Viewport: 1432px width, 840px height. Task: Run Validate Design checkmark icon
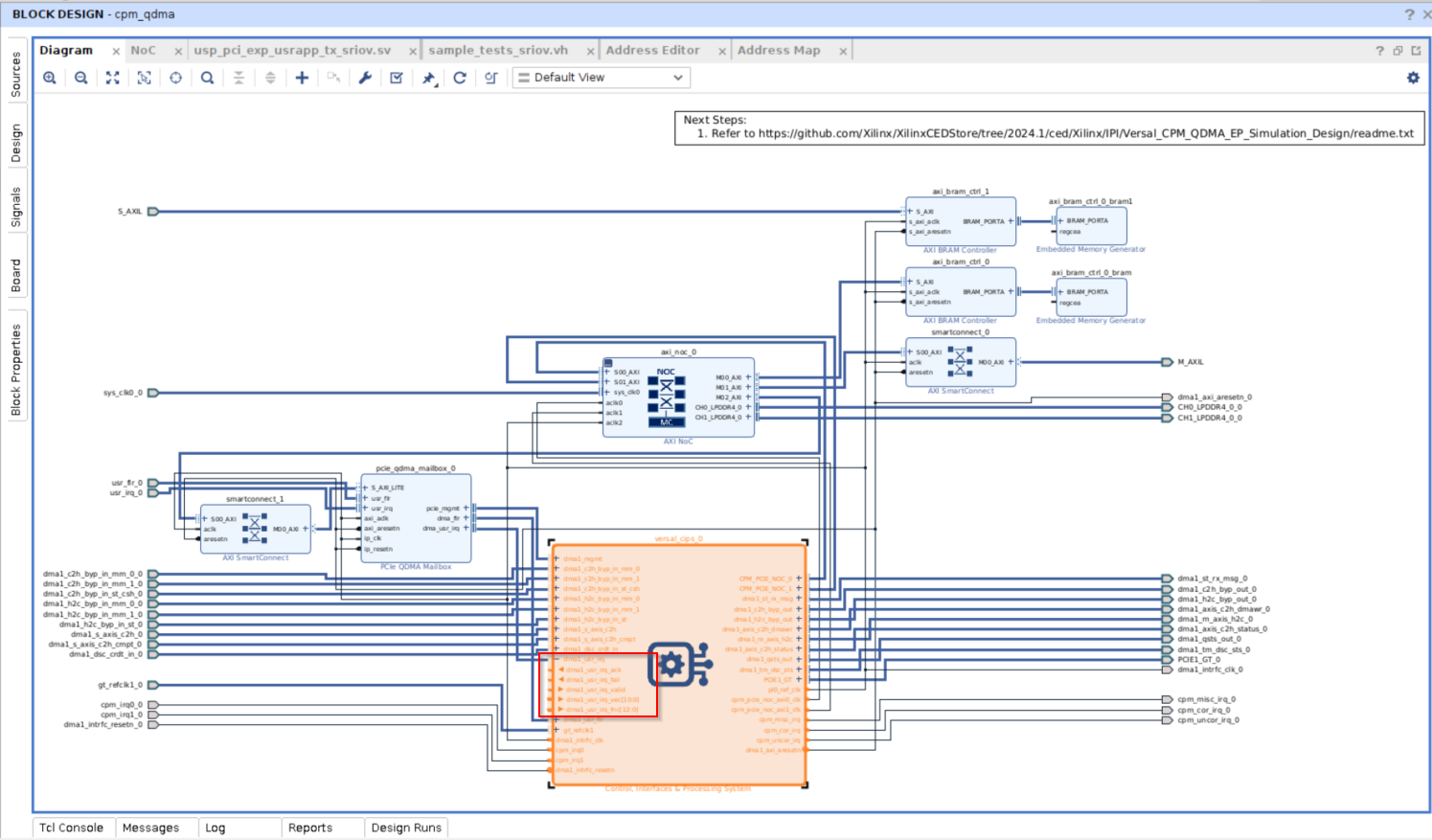(x=397, y=78)
